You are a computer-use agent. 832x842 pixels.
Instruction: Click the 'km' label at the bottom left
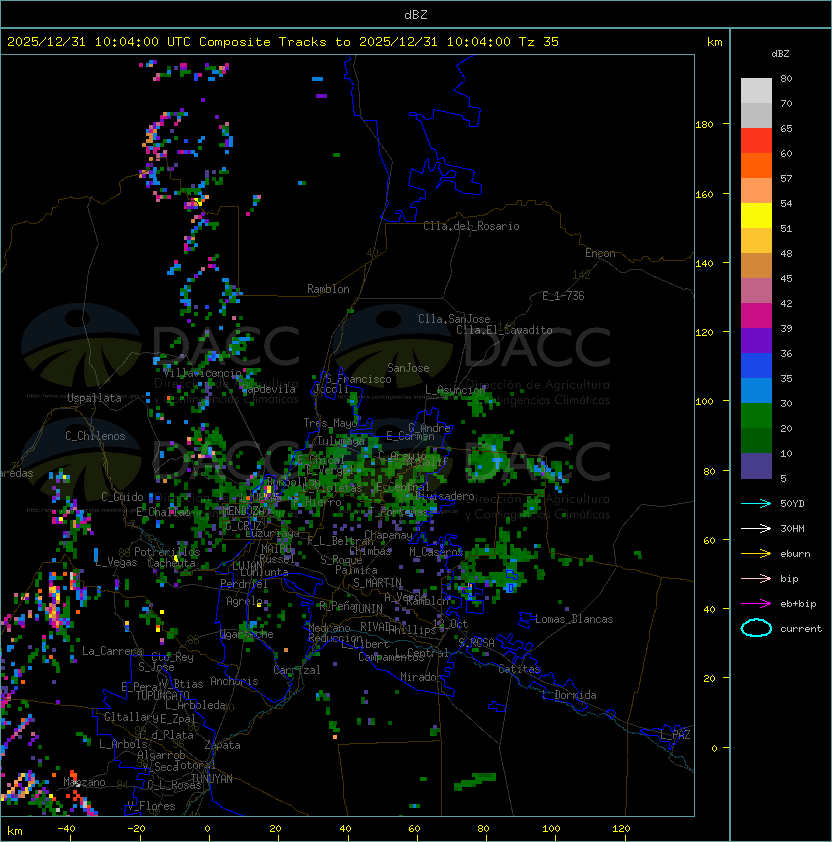pos(15,831)
